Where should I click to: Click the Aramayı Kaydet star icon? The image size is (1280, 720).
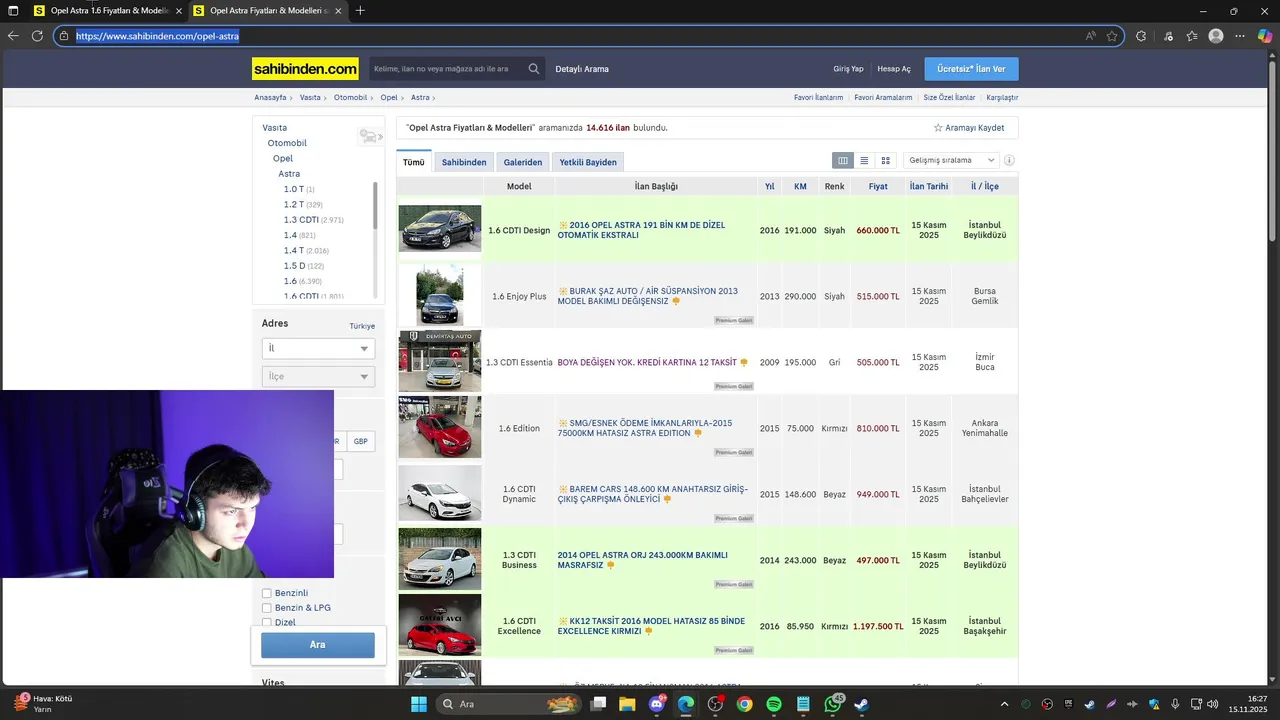click(x=938, y=128)
